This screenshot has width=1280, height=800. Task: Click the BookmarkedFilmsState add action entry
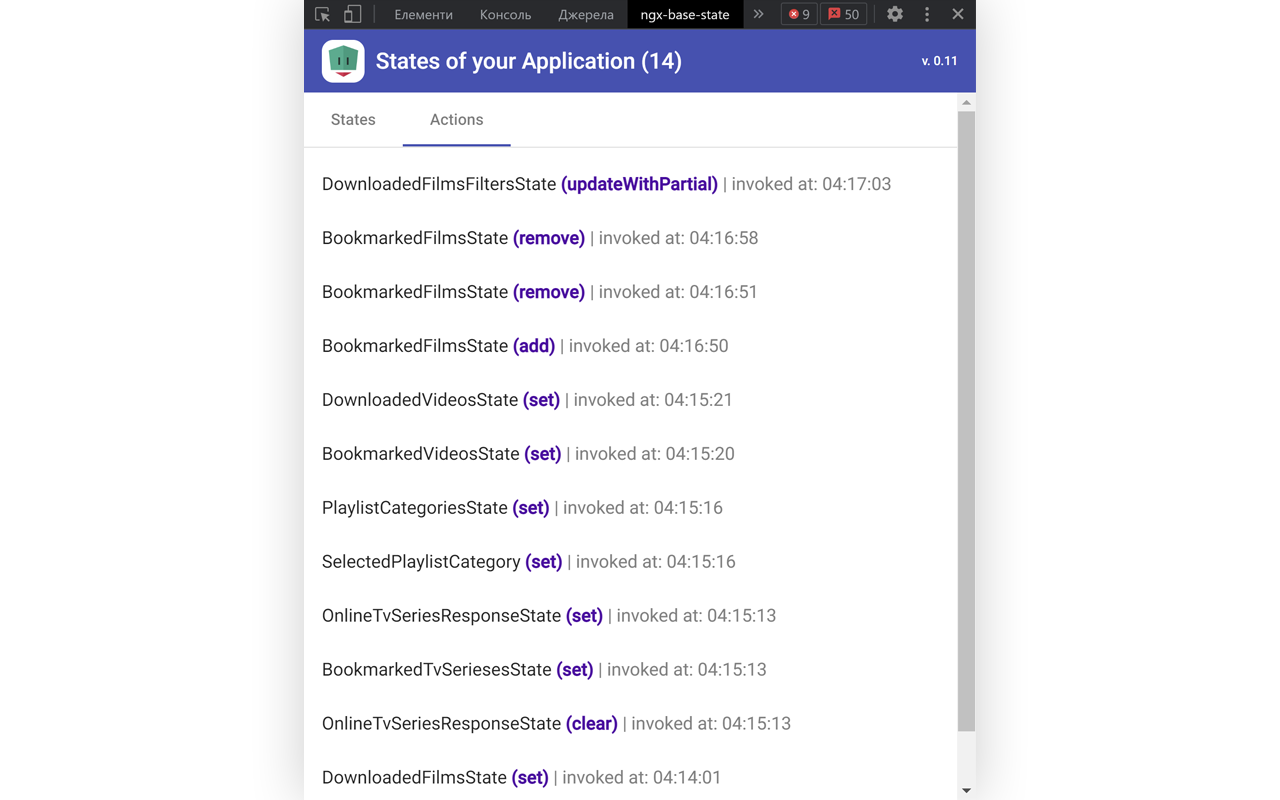point(525,346)
